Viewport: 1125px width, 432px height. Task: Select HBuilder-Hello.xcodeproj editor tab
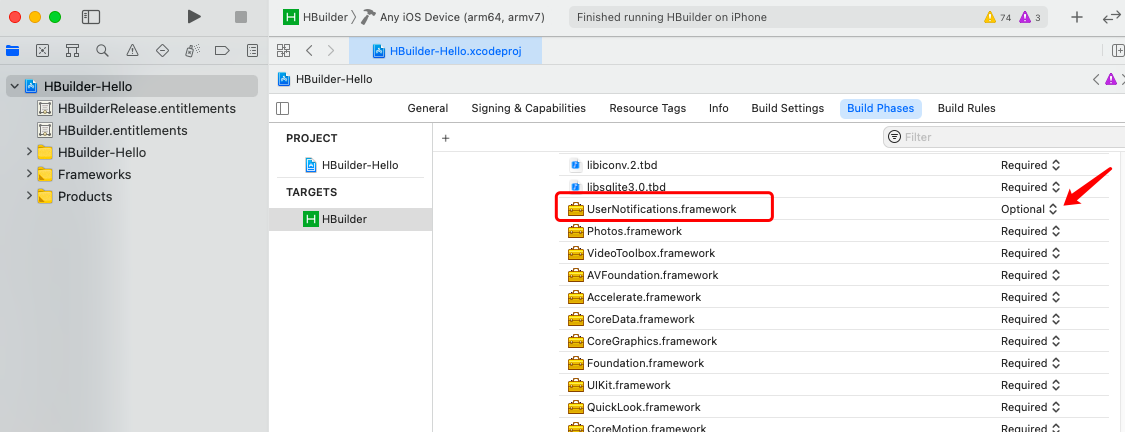445,51
